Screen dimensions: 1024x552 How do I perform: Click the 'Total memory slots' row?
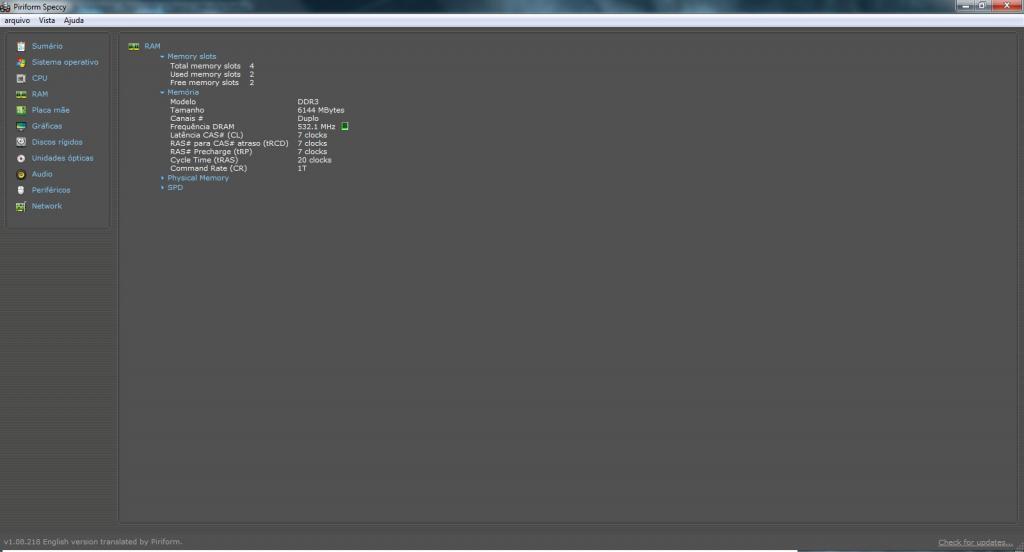tap(212, 66)
